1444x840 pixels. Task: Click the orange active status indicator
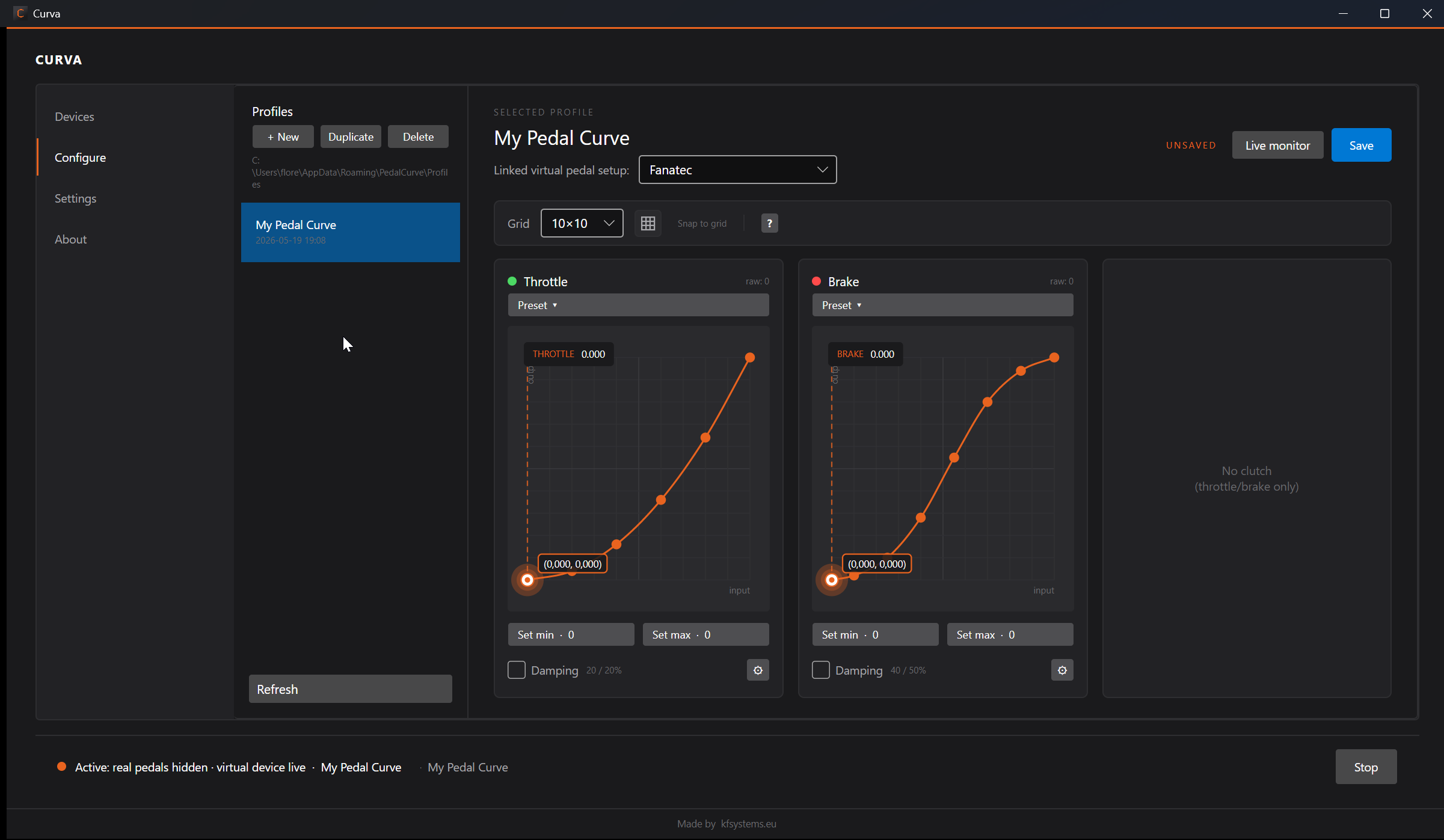tap(61, 767)
